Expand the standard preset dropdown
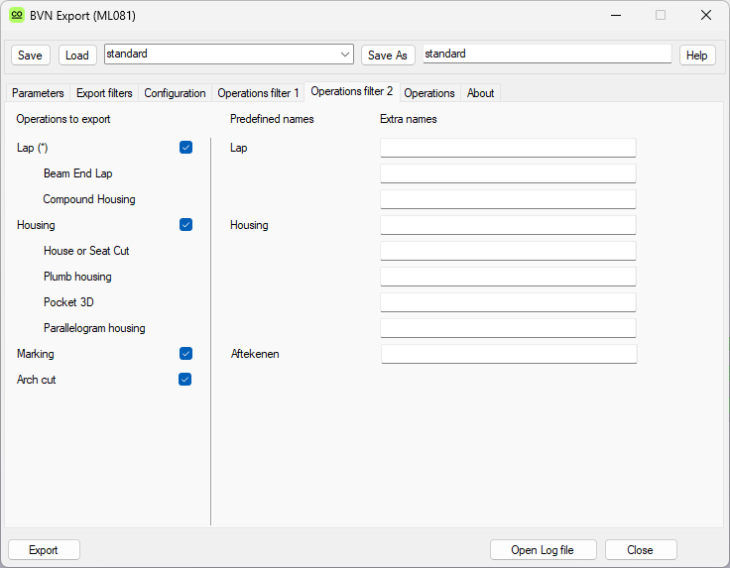Screen dimensions: 730x568 [x=345, y=54]
